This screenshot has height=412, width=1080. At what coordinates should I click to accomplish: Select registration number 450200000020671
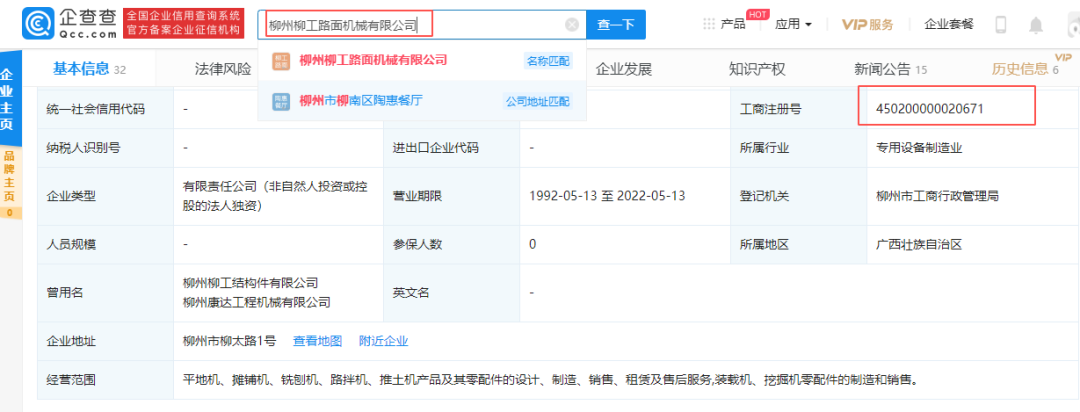click(929, 108)
